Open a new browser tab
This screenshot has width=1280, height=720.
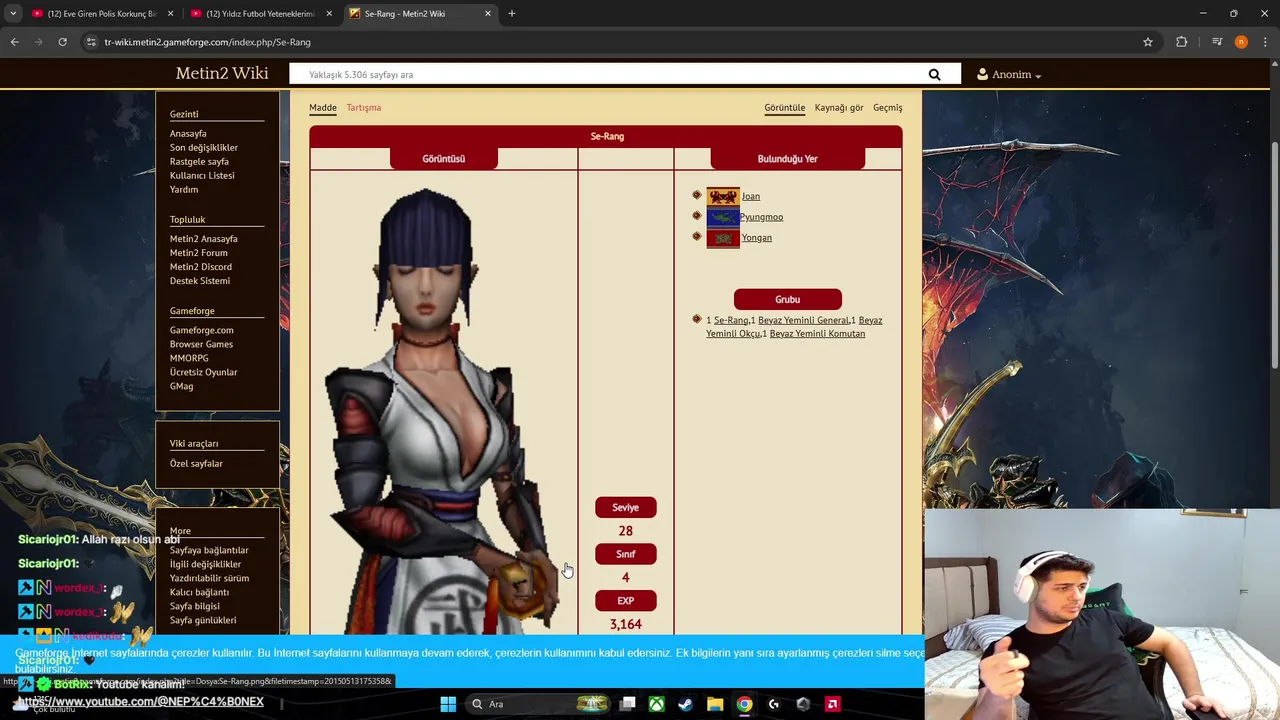click(512, 13)
